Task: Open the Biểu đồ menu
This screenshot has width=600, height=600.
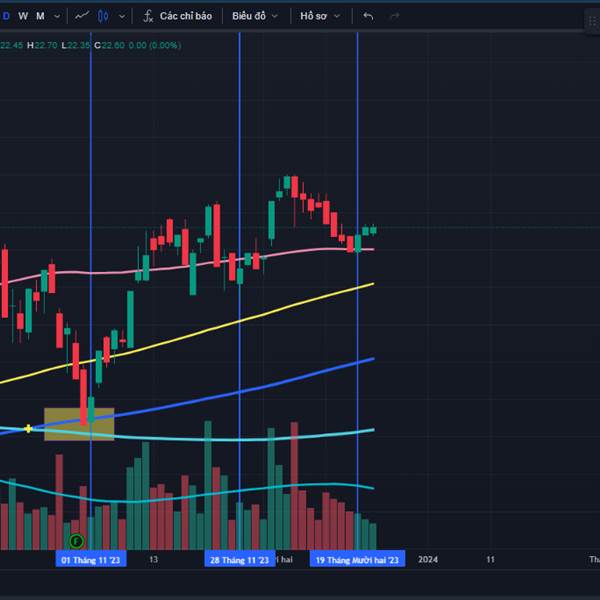Action: pos(249,16)
